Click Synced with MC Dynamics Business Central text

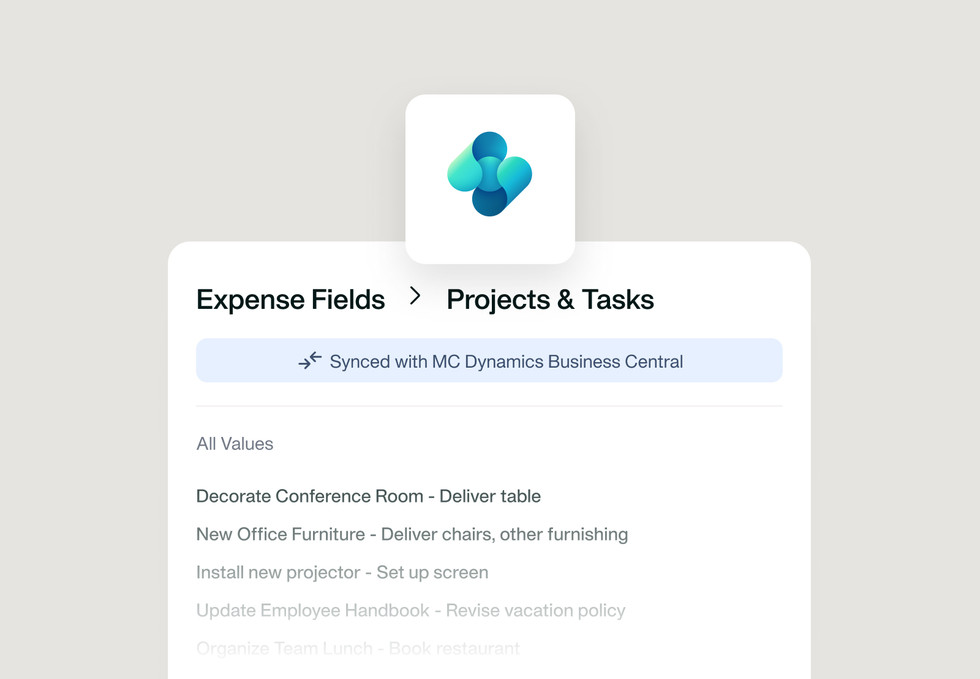506,361
